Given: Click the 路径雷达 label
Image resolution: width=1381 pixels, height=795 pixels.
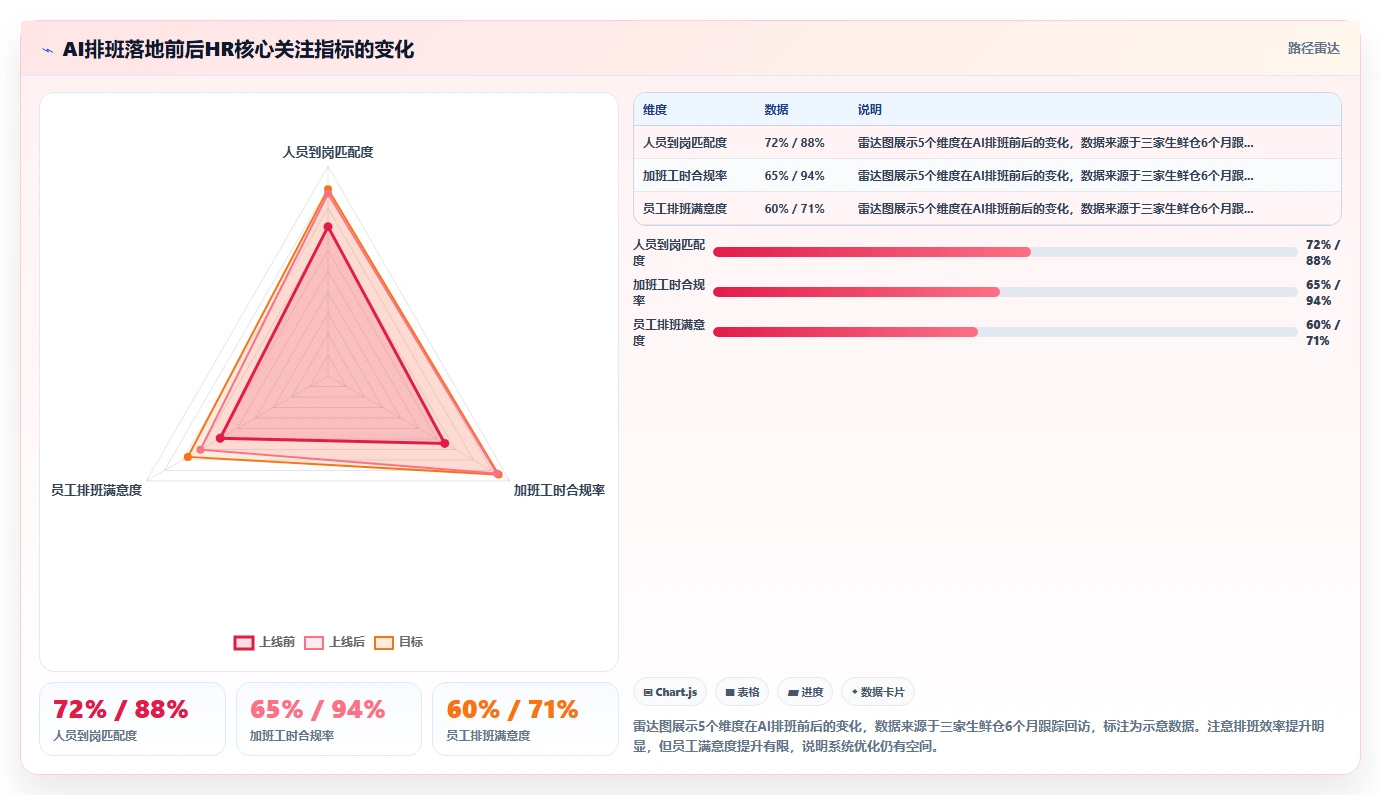Looking at the screenshot, I should click(1313, 48).
